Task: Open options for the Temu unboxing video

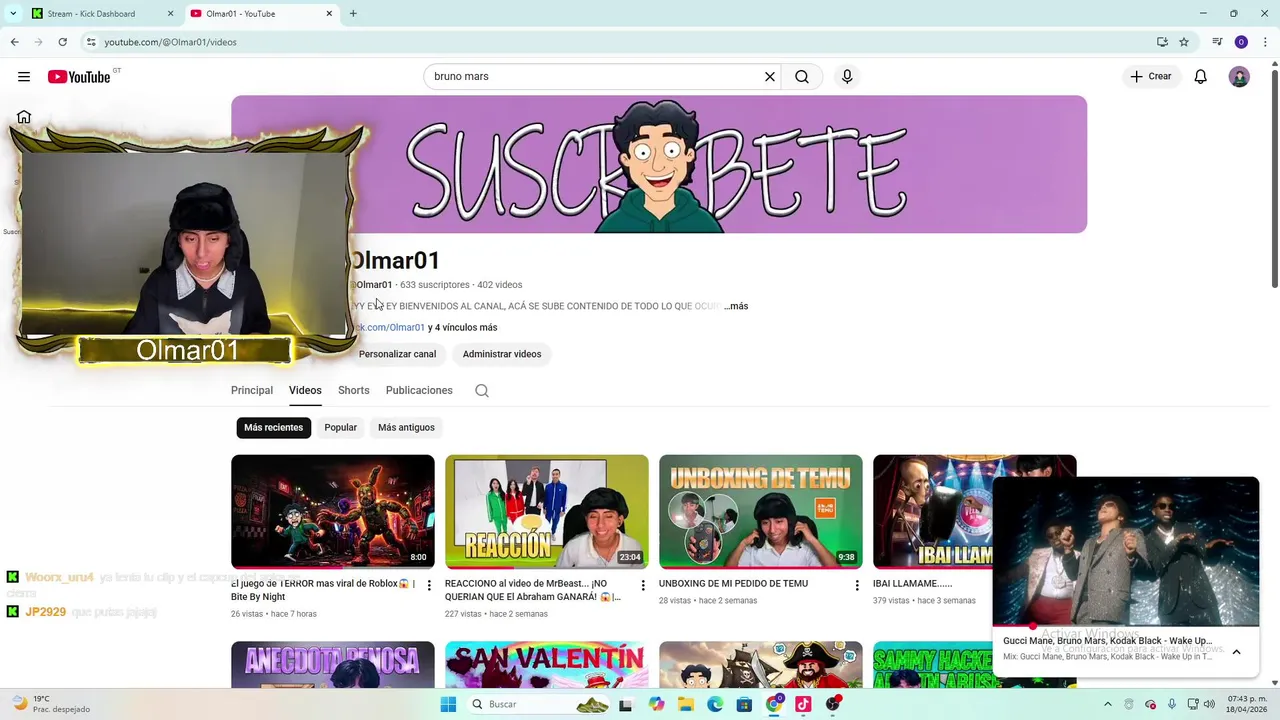Action: [x=857, y=585]
